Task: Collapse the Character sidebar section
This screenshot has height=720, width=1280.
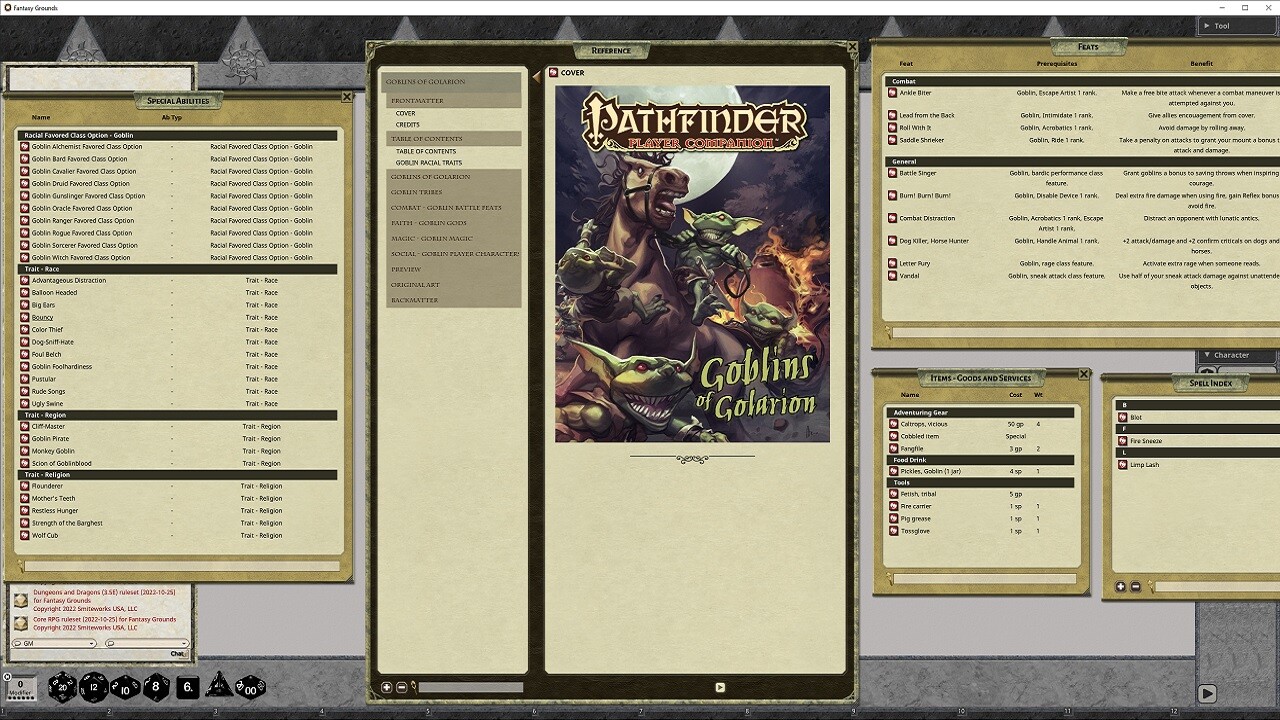Action: pyautogui.click(x=1207, y=355)
